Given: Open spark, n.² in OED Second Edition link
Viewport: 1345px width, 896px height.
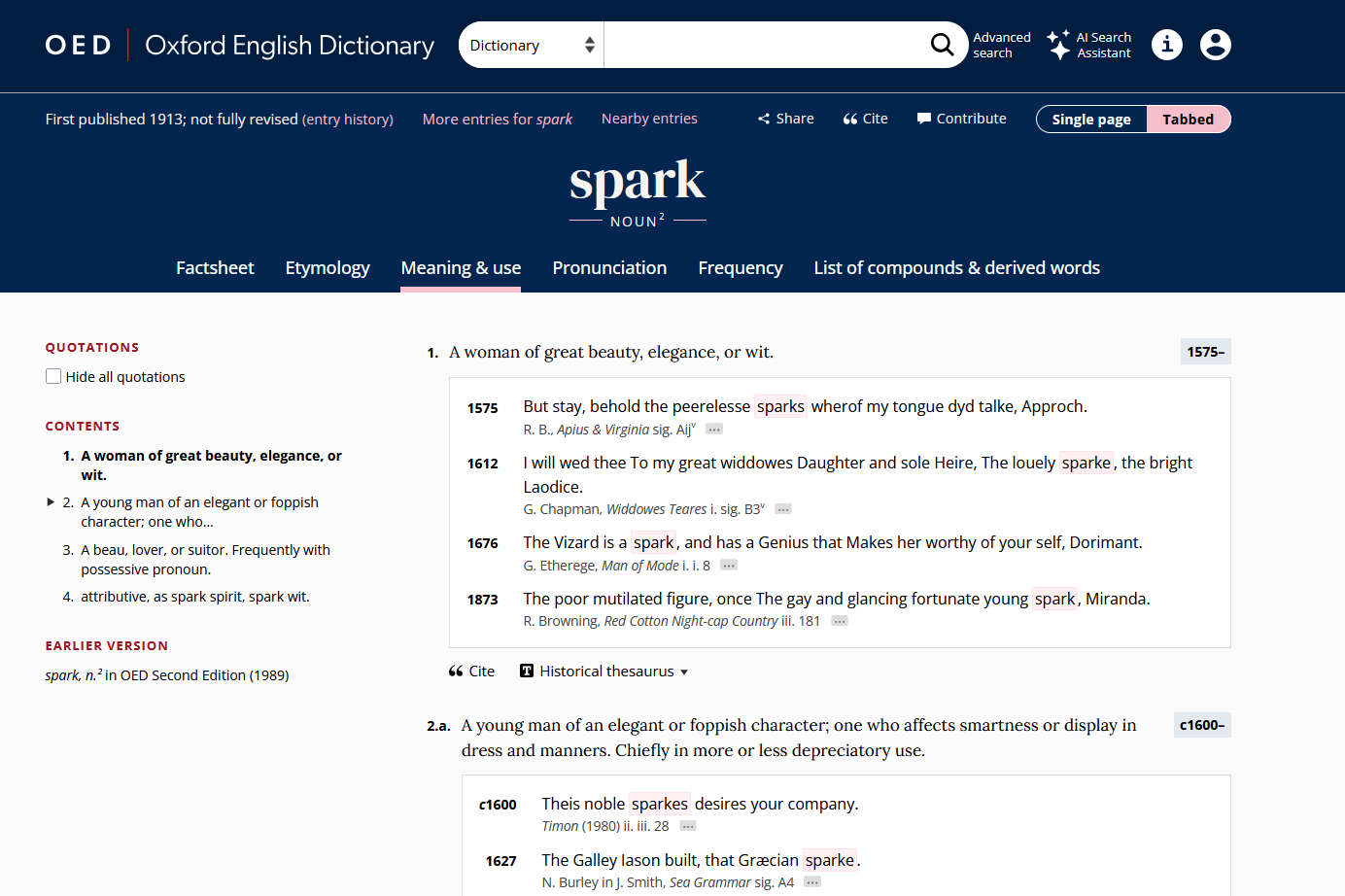Looking at the screenshot, I should 167,675.
